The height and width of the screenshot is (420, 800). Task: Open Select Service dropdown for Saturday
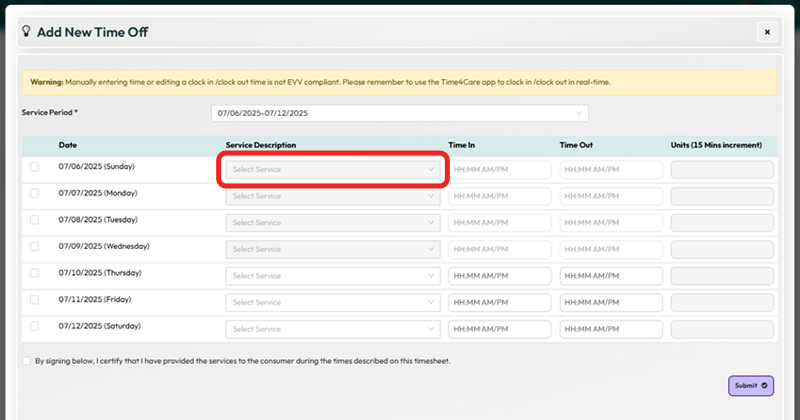point(332,328)
